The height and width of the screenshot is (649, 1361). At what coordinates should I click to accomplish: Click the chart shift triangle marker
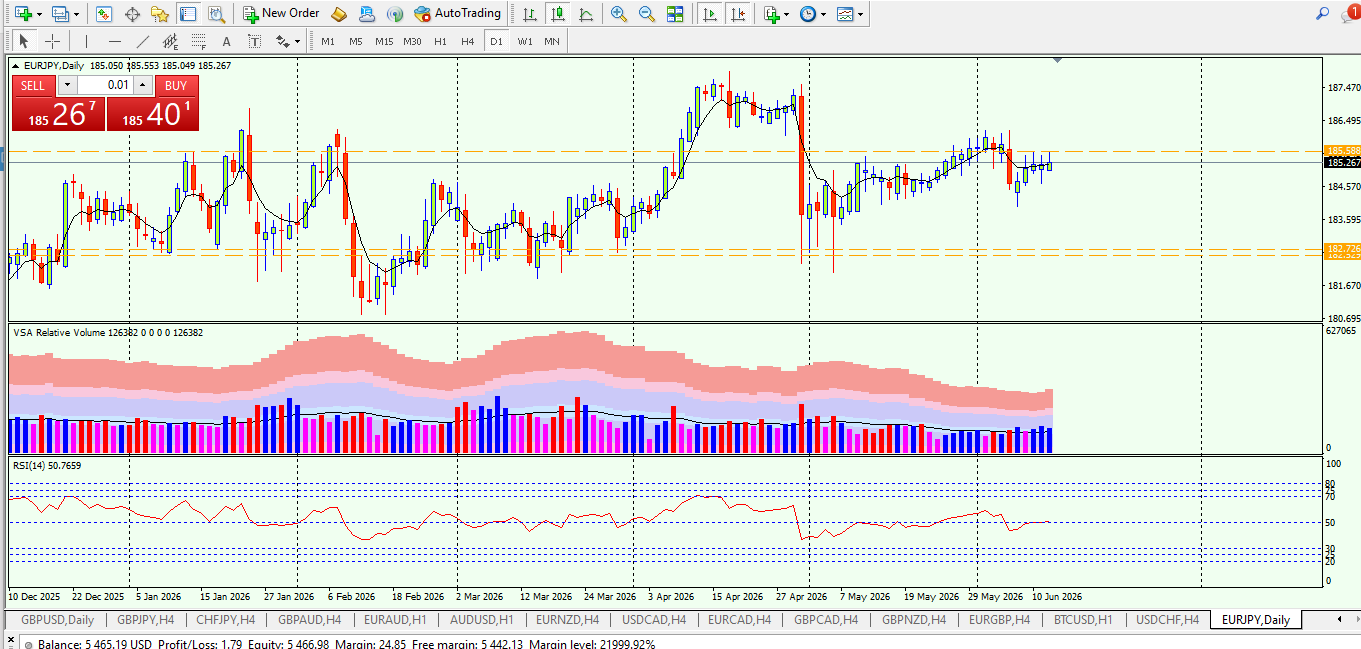(x=1057, y=61)
